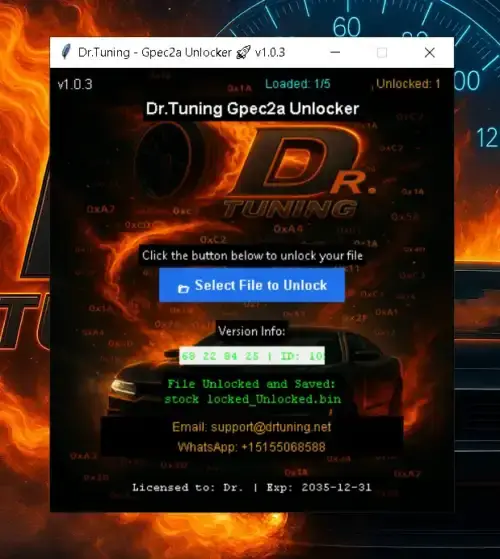Image resolution: width=500 pixels, height=559 pixels.
Task: Click the Select File to Unlock button
Action: pos(252,285)
